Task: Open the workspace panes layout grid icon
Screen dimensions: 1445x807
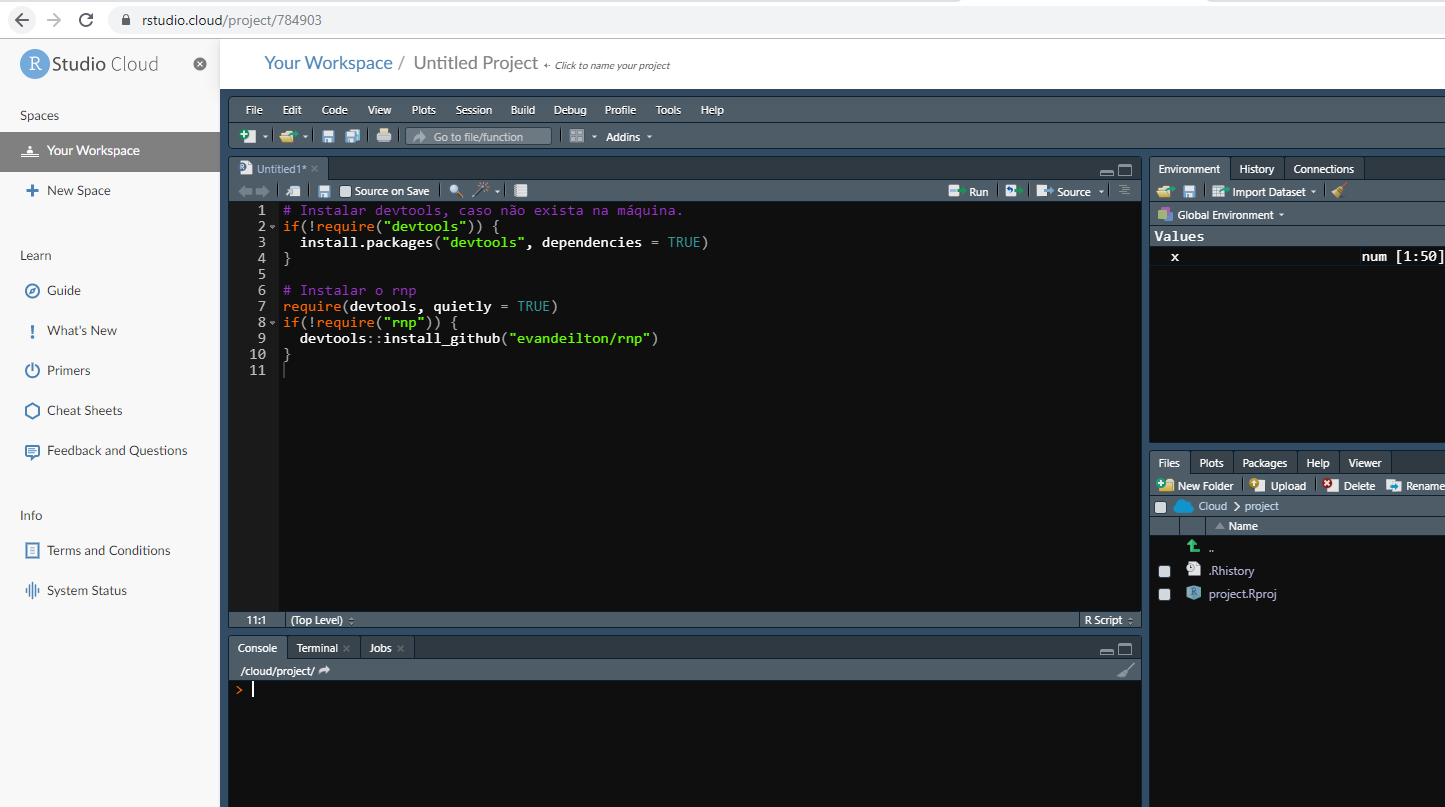Action: pyautogui.click(x=577, y=136)
